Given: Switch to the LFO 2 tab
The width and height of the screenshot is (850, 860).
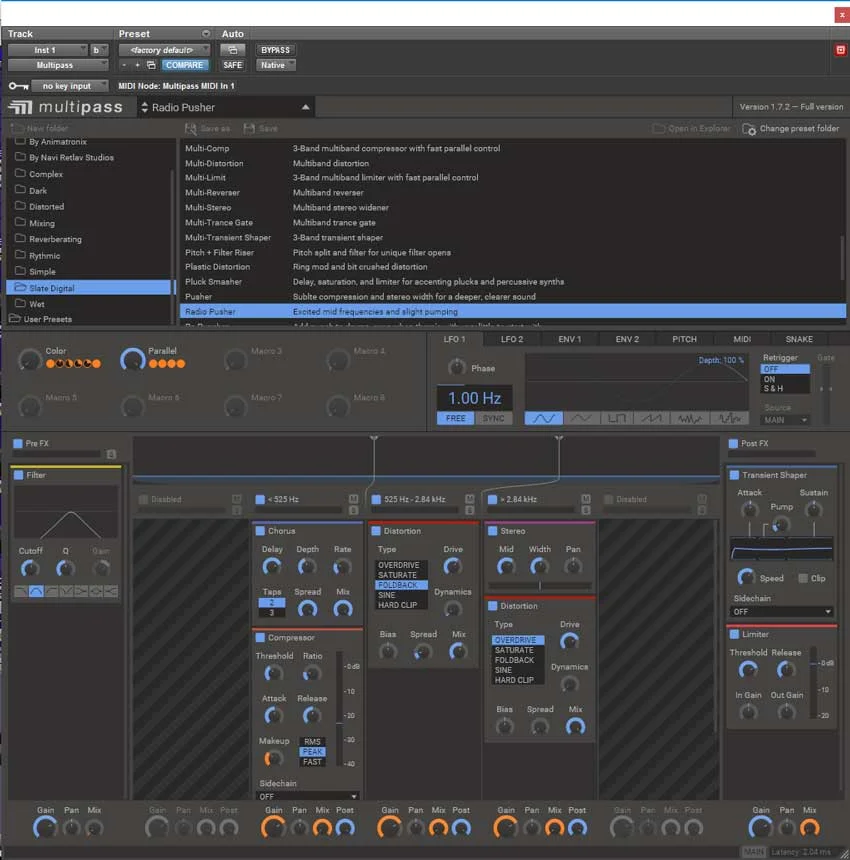Looking at the screenshot, I should 512,339.
